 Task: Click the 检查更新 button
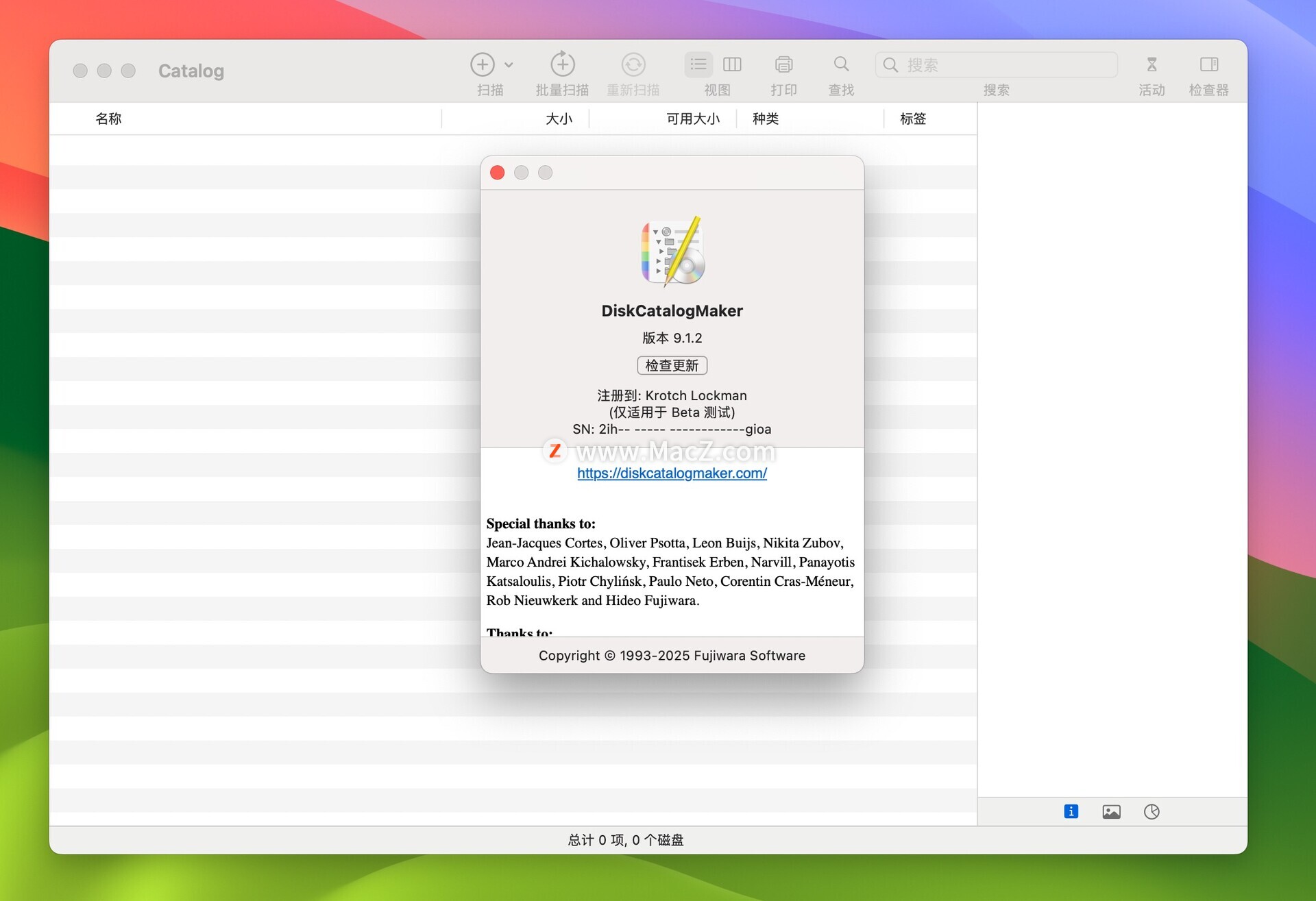(x=672, y=365)
